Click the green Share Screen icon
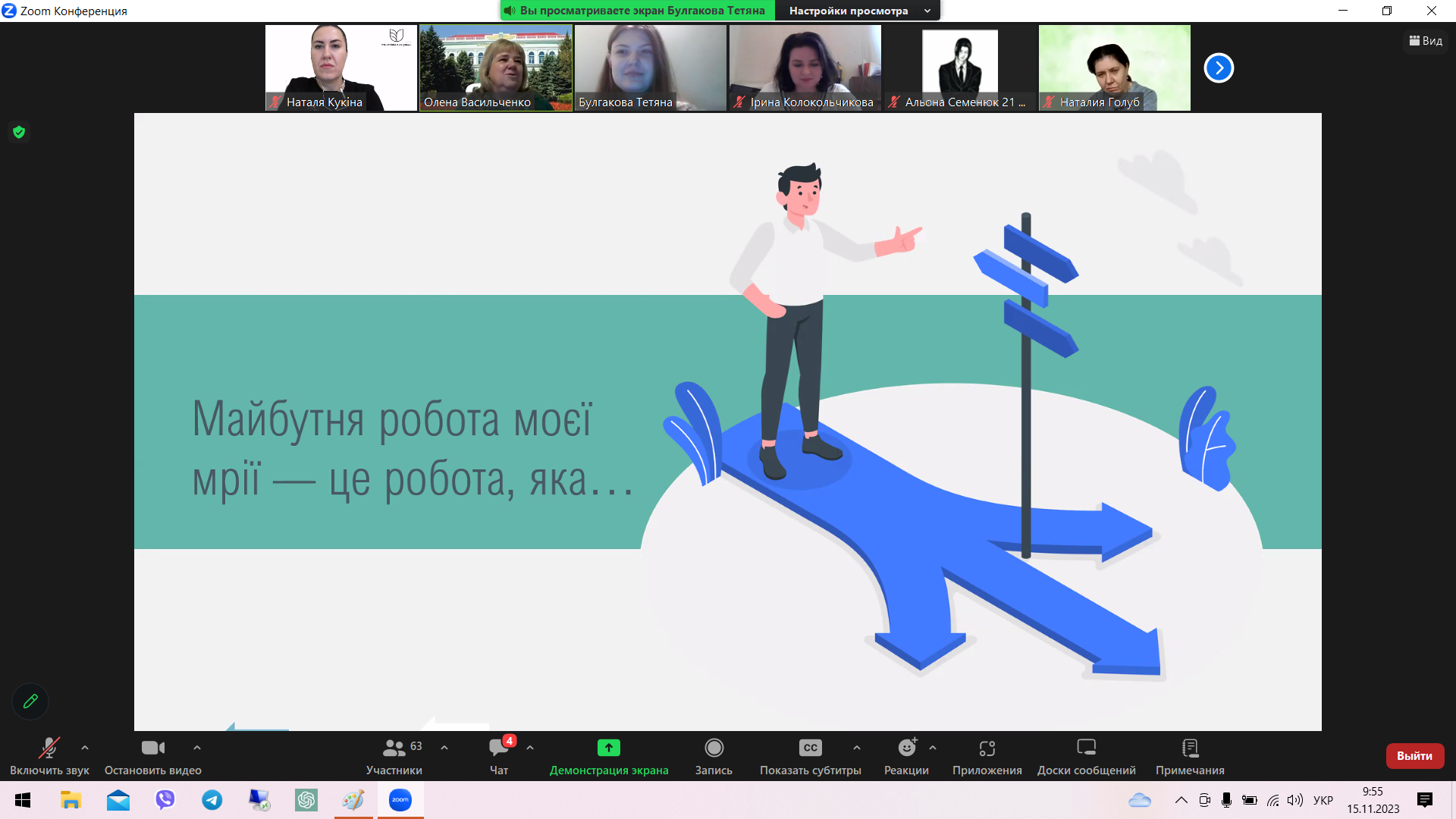1456x819 pixels. coord(608,748)
